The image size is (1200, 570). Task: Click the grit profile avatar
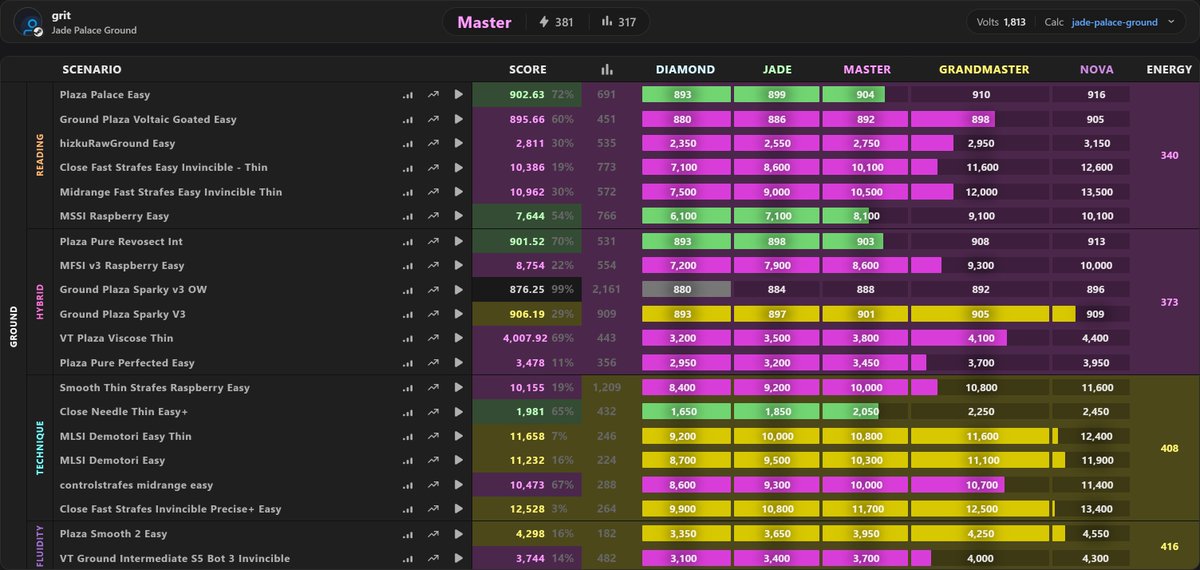coord(30,23)
